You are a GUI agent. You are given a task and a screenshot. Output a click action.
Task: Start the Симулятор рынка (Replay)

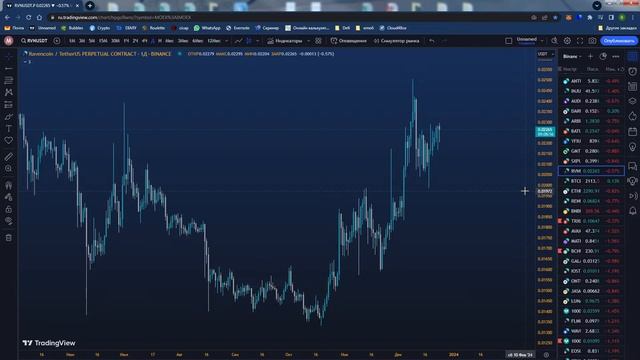point(396,41)
